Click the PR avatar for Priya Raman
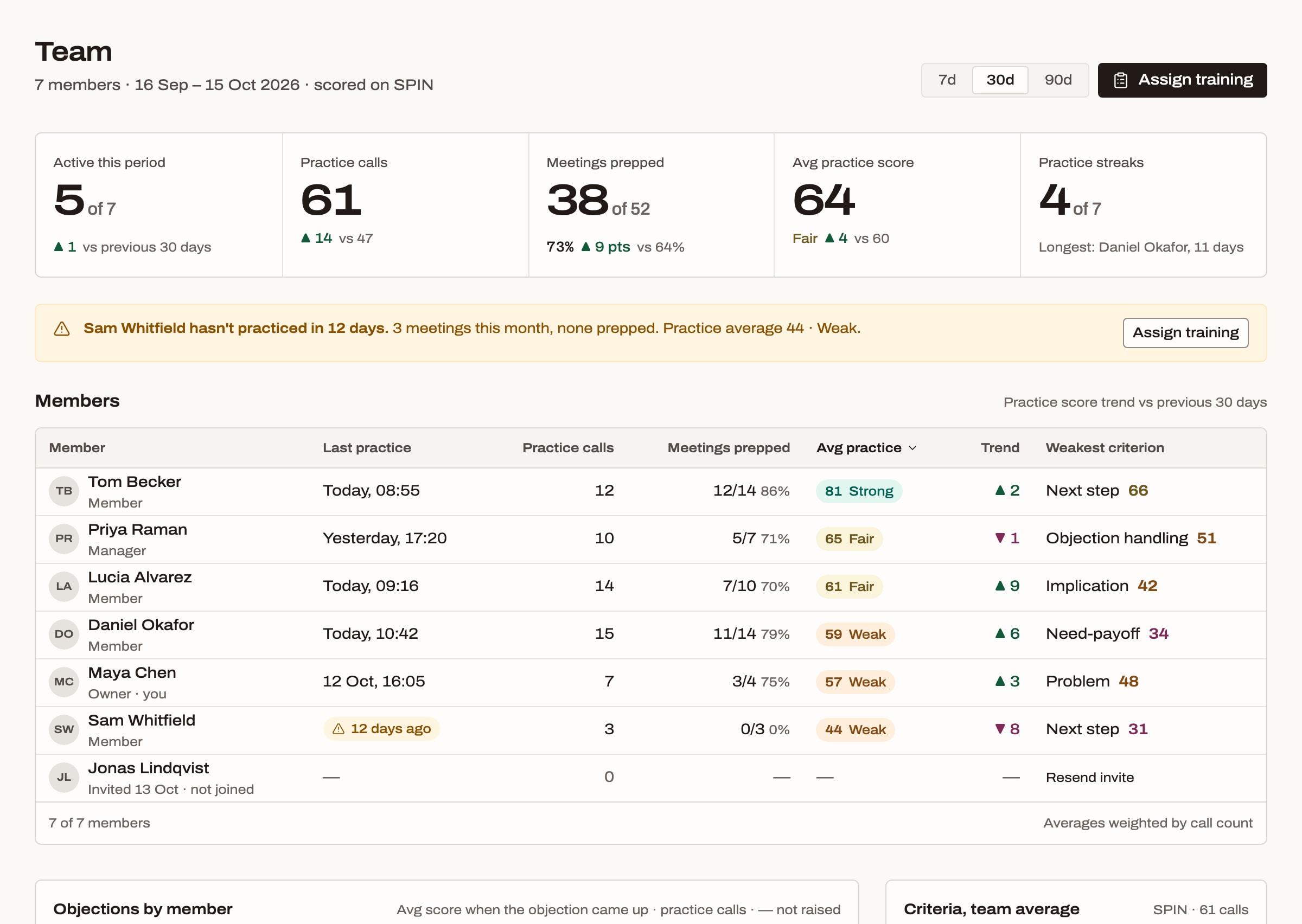The height and width of the screenshot is (924, 1302). click(63, 539)
